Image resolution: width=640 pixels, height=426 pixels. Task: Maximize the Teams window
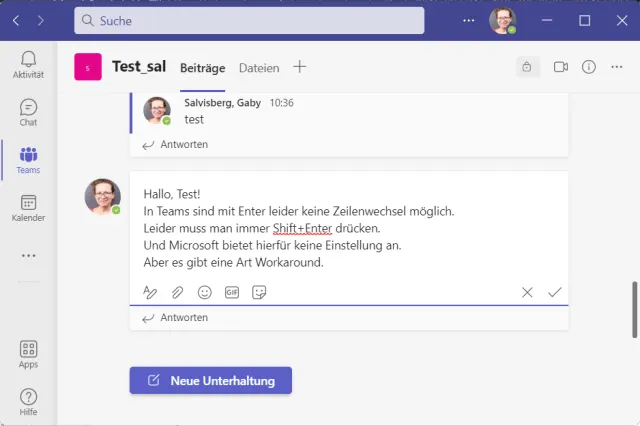584,20
